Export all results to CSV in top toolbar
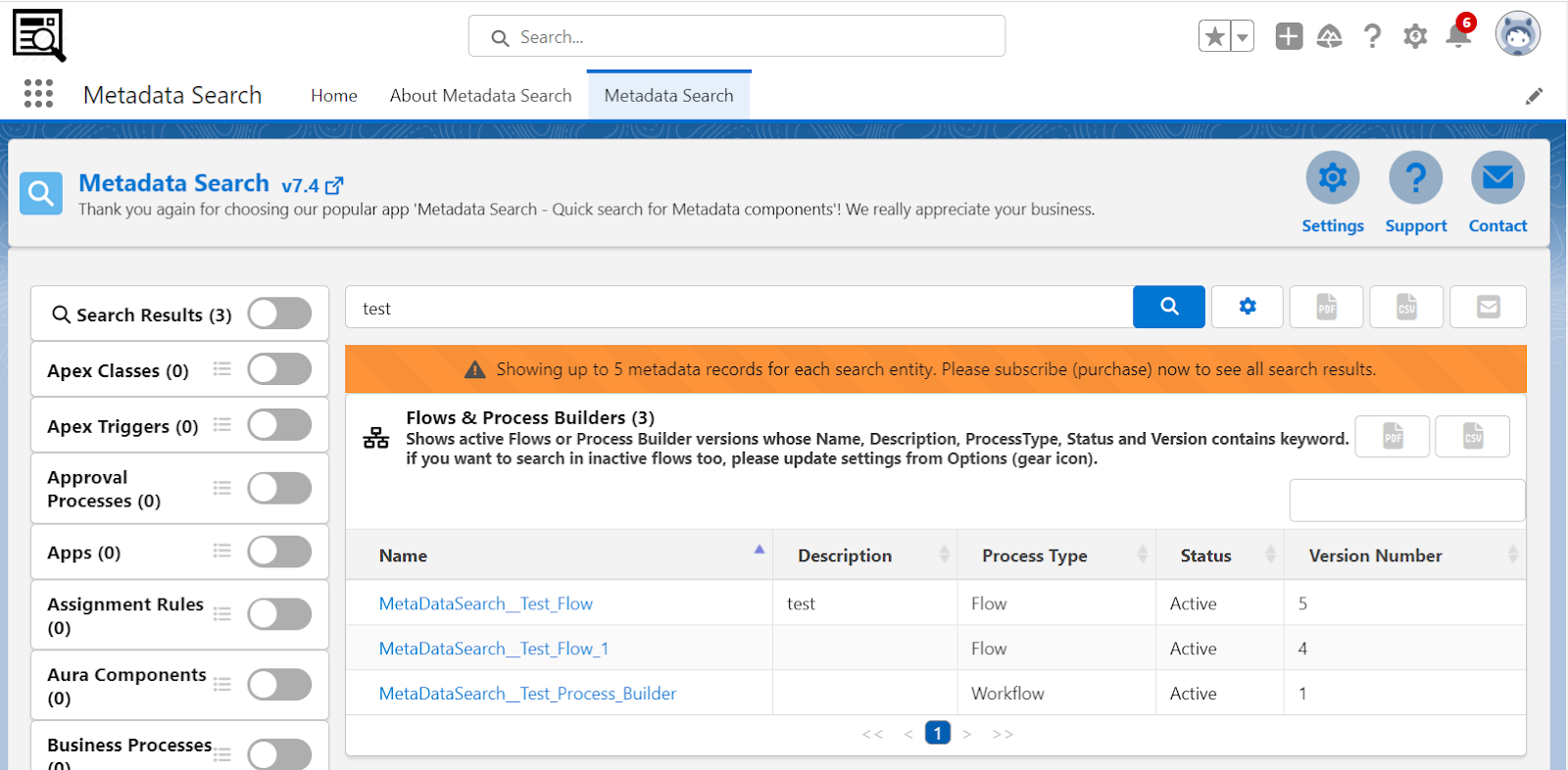 [x=1406, y=307]
